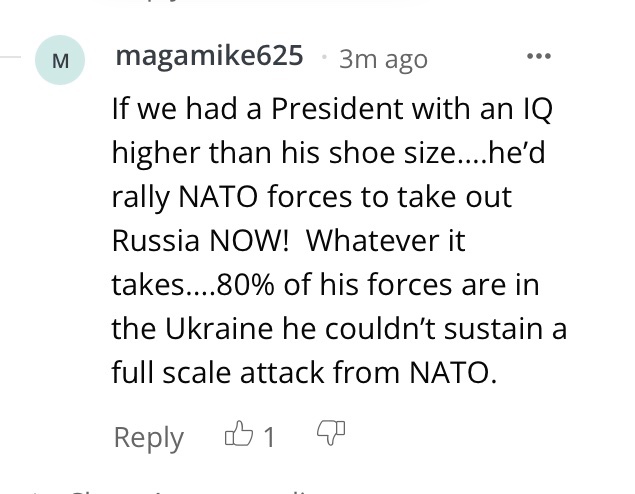Expand the partially visible replies link at bottom
Screen dimensions: 635x494
[x=190, y=490]
